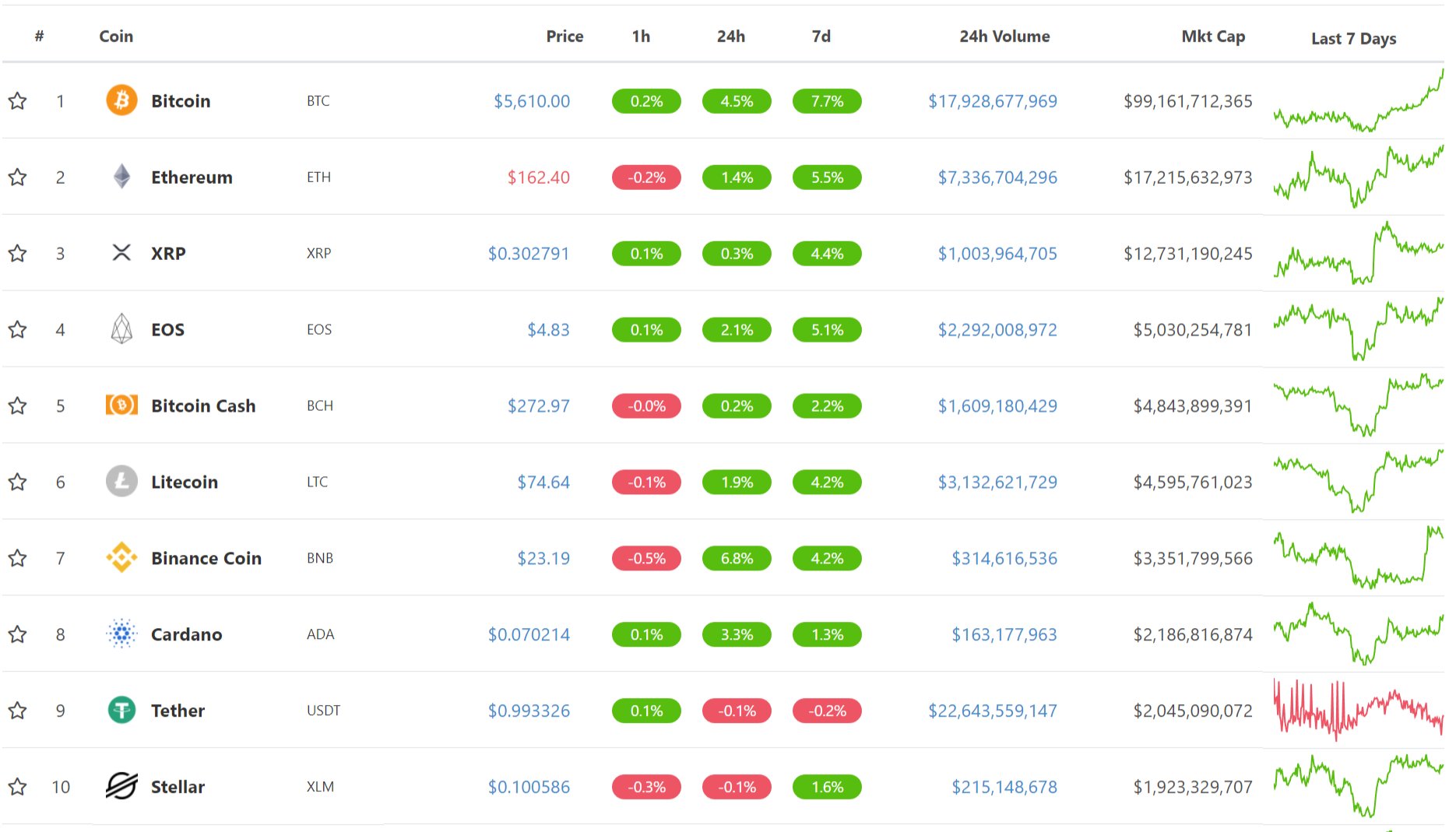Add Binance Coin to favorites star
This screenshot has height=832, width=1456.
[18, 558]
